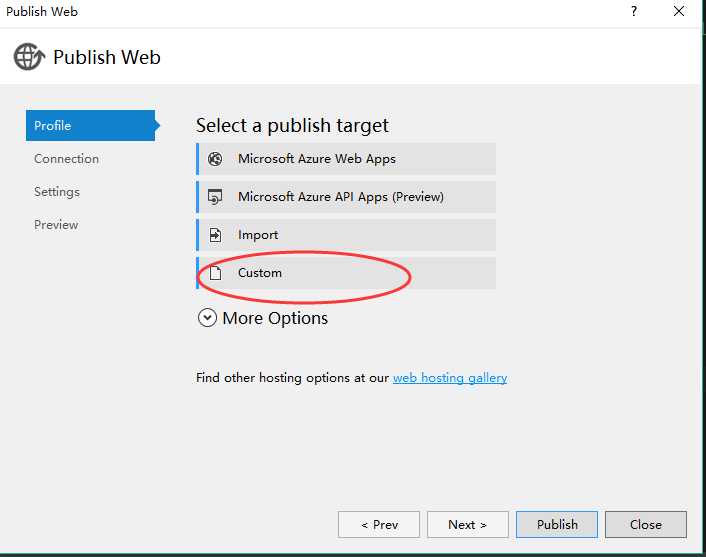The image size is (706, 557).
Task: Go to the Preview step
Action: [x=56, y=225]
